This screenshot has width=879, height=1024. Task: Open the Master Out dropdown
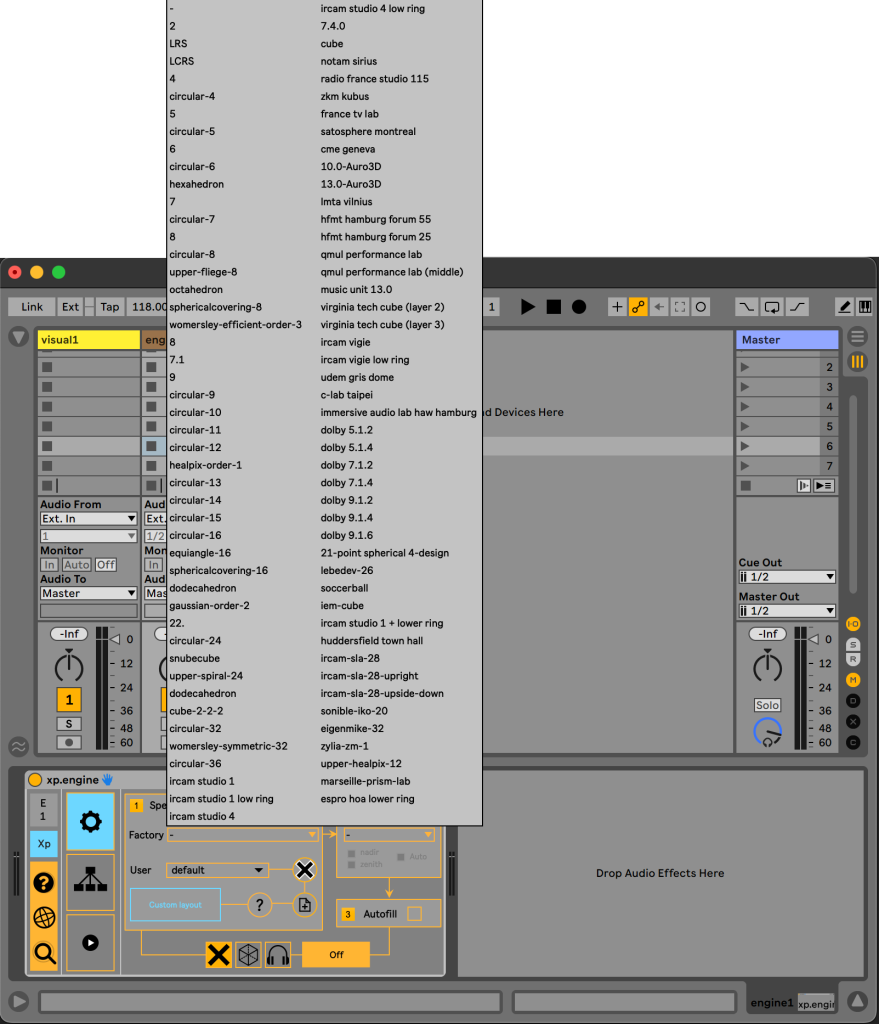(x=787, y=611)
